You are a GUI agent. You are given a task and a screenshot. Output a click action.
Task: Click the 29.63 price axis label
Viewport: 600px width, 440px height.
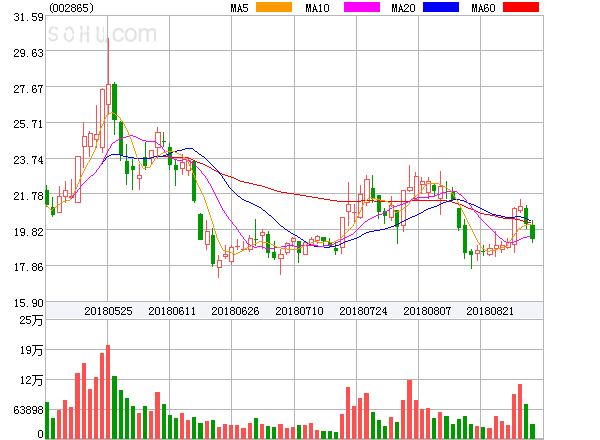[x=29, y=53]
